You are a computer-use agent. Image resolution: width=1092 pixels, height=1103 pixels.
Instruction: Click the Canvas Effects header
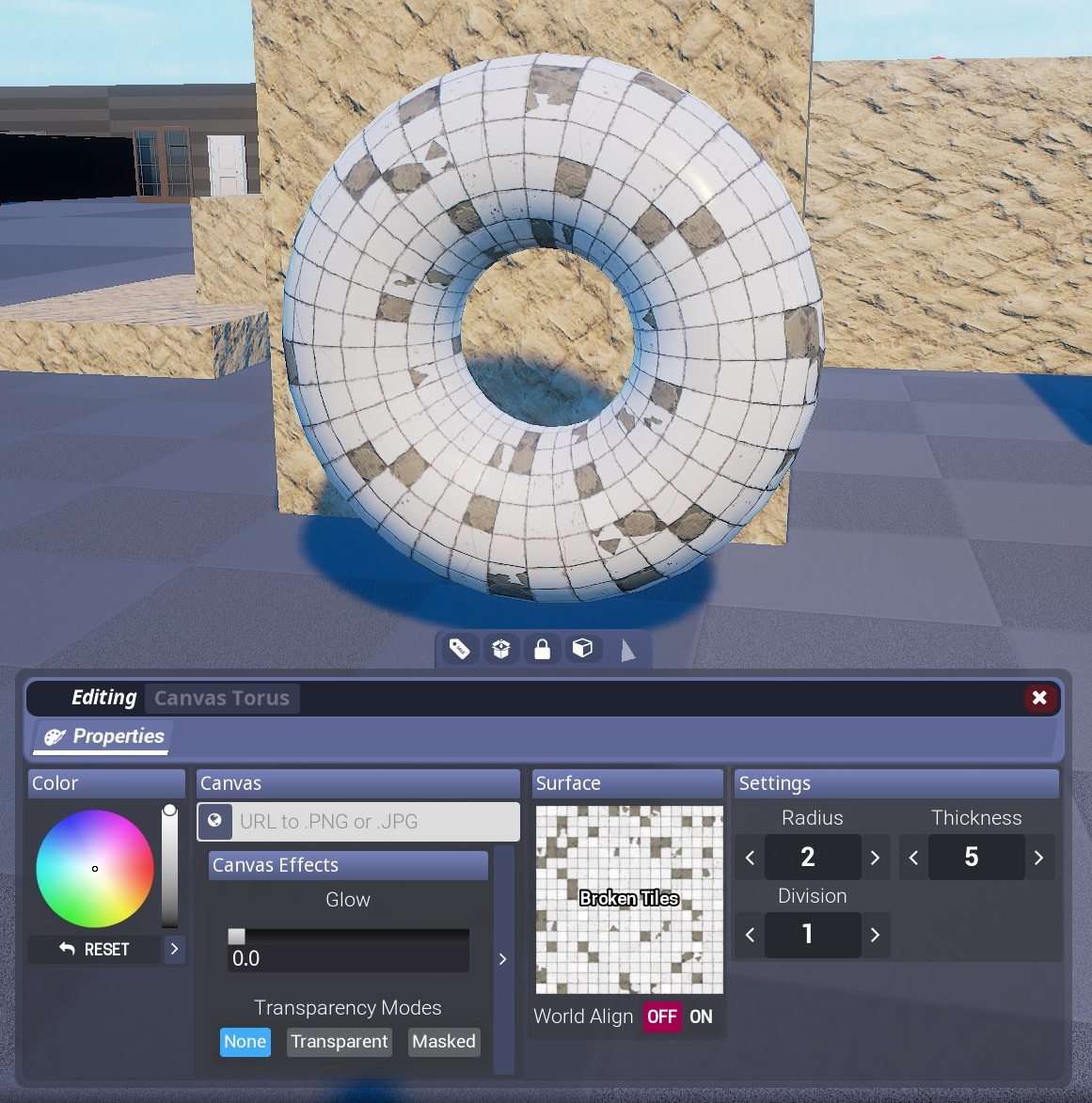point(348,864)
